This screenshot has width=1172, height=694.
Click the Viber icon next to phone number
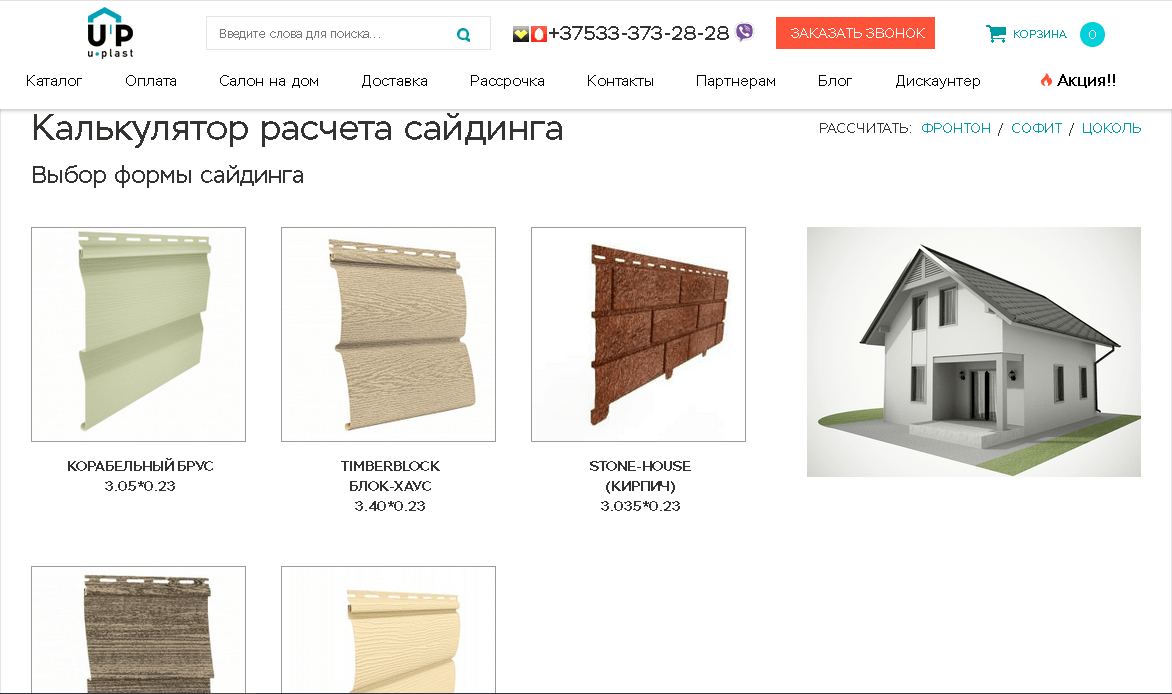(x=744, y=32)
